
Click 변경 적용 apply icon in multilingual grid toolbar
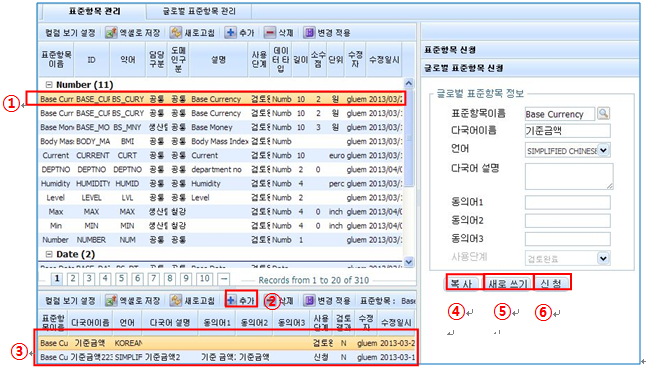click(309, 301)
